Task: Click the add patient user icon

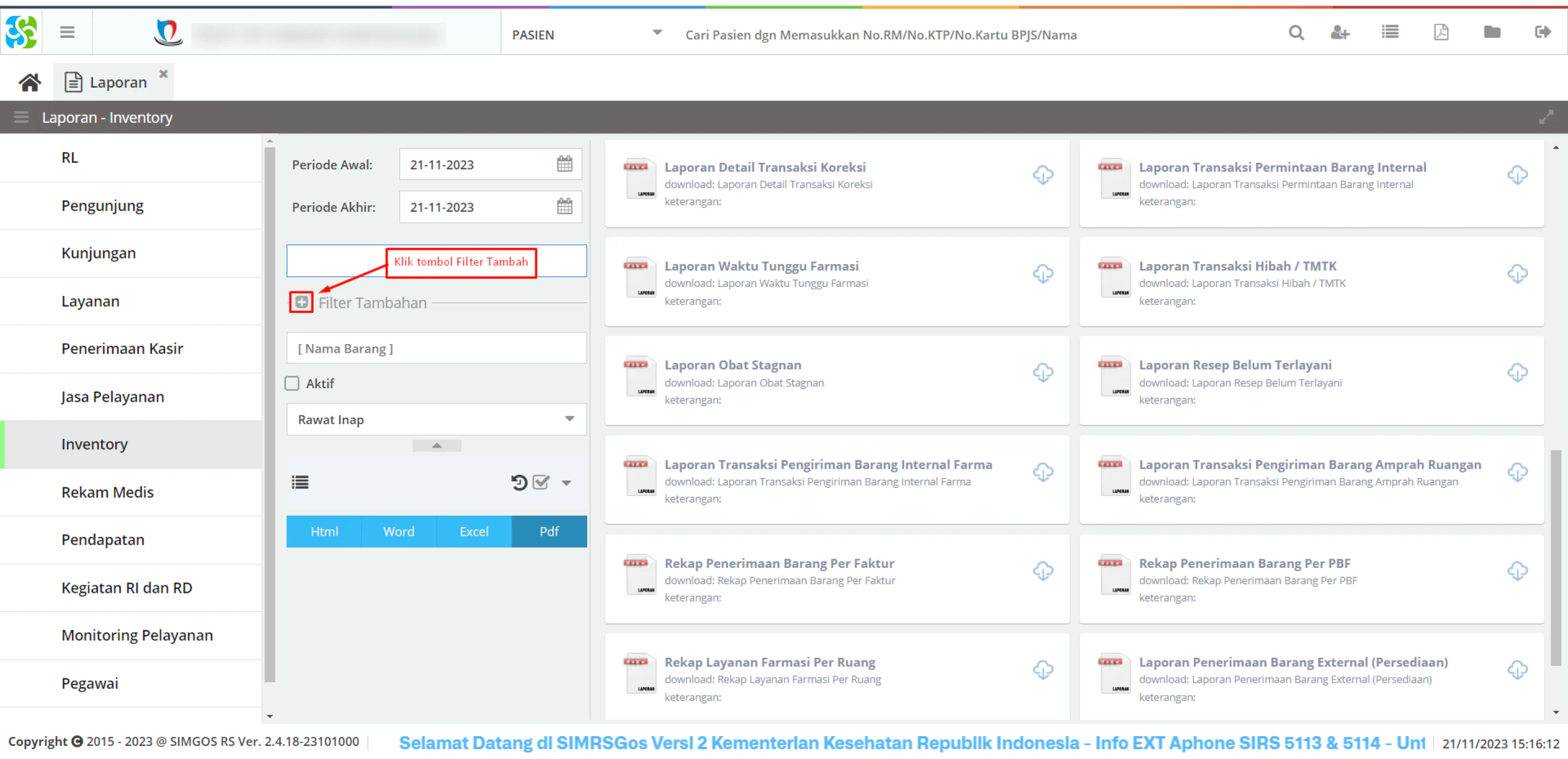Action: coord(1340,33)
